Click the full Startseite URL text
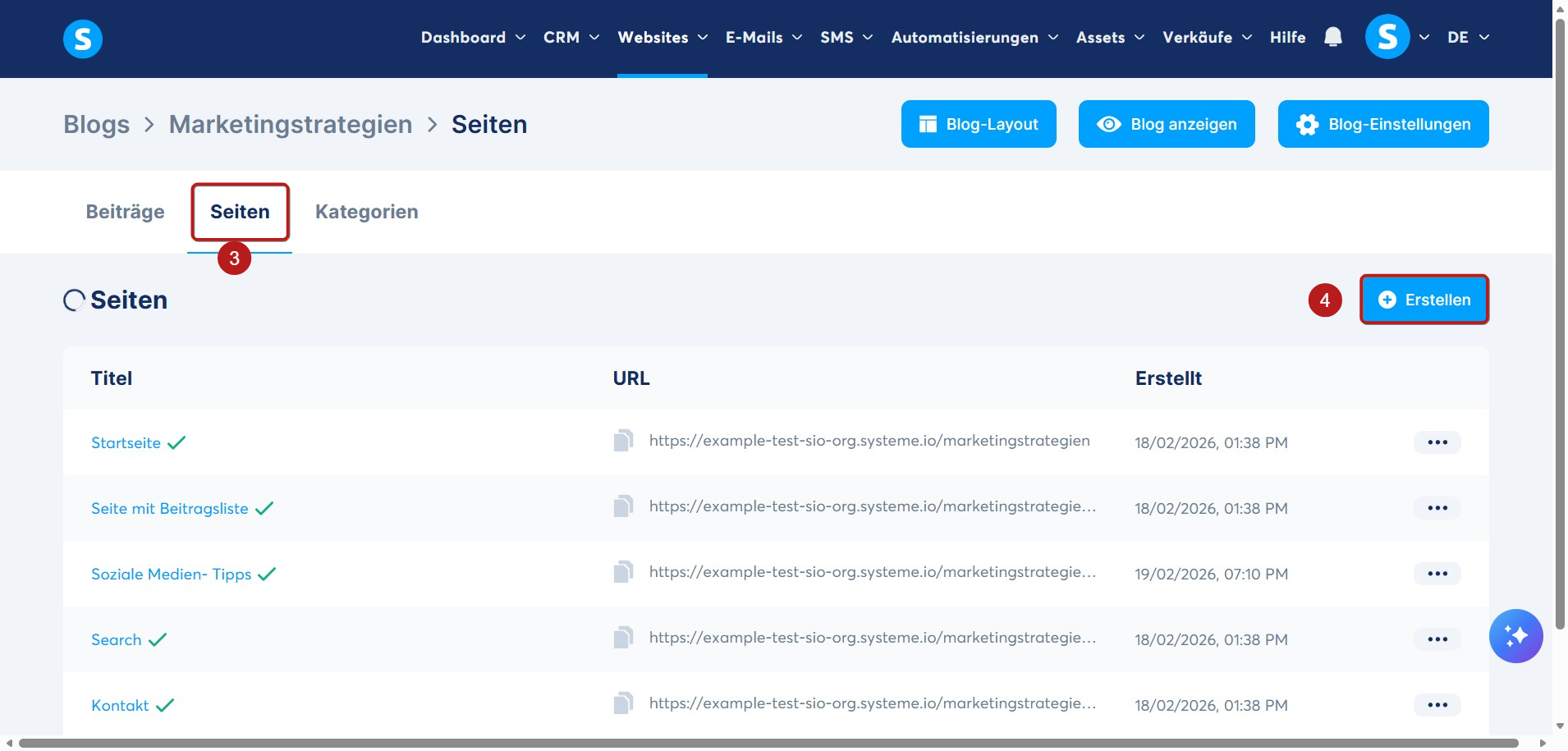1568x751 pixels. (869, 441)
